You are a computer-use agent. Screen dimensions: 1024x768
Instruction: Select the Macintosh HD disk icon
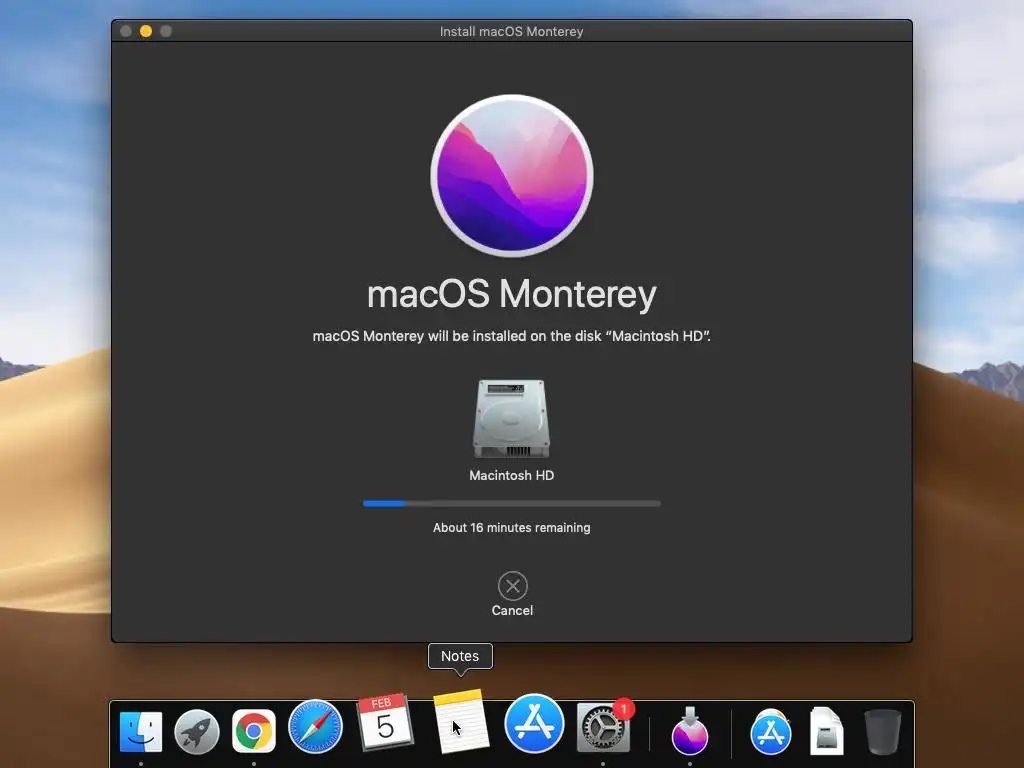pos(511,419)
